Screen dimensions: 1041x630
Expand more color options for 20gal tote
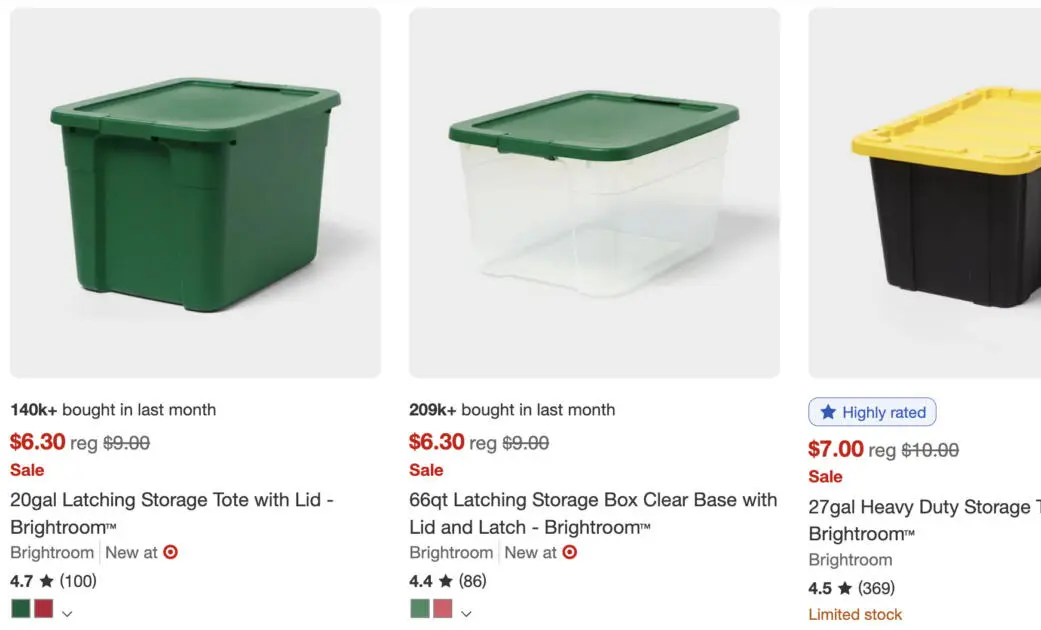67,613
